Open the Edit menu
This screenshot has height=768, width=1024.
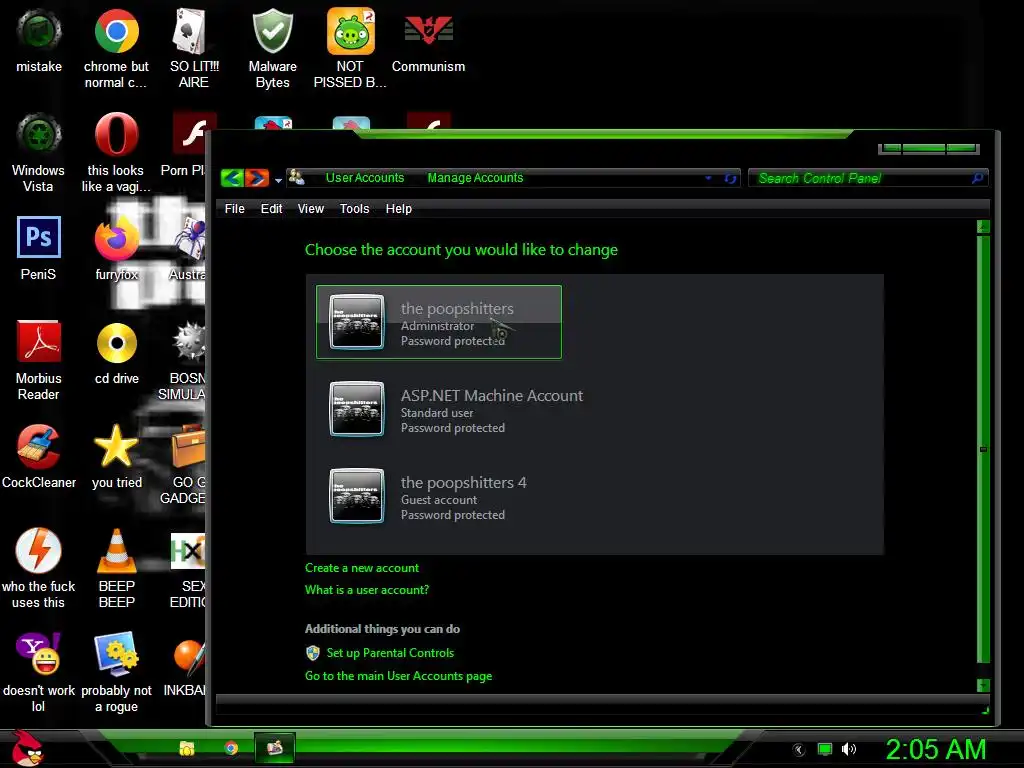tap(271, 209)
